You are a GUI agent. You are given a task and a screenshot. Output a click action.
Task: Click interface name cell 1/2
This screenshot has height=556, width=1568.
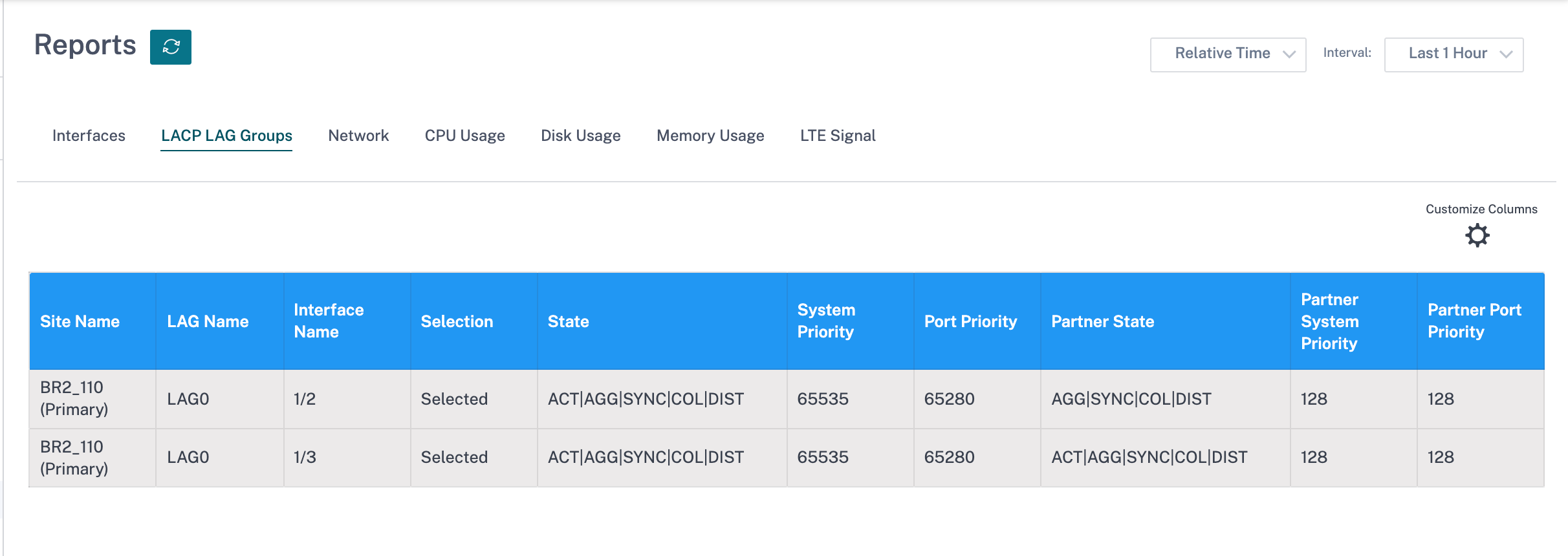tap(347, 399)
